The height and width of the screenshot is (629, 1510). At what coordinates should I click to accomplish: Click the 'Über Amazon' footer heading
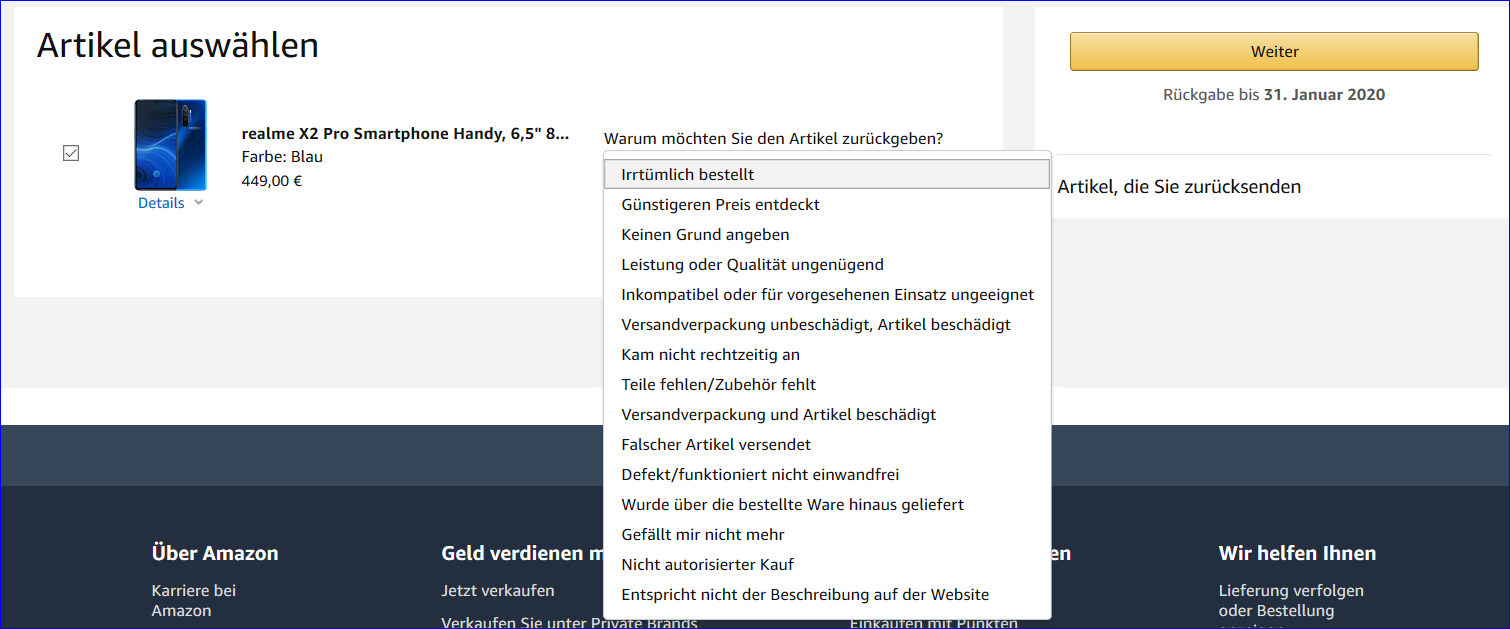[215, 553]
